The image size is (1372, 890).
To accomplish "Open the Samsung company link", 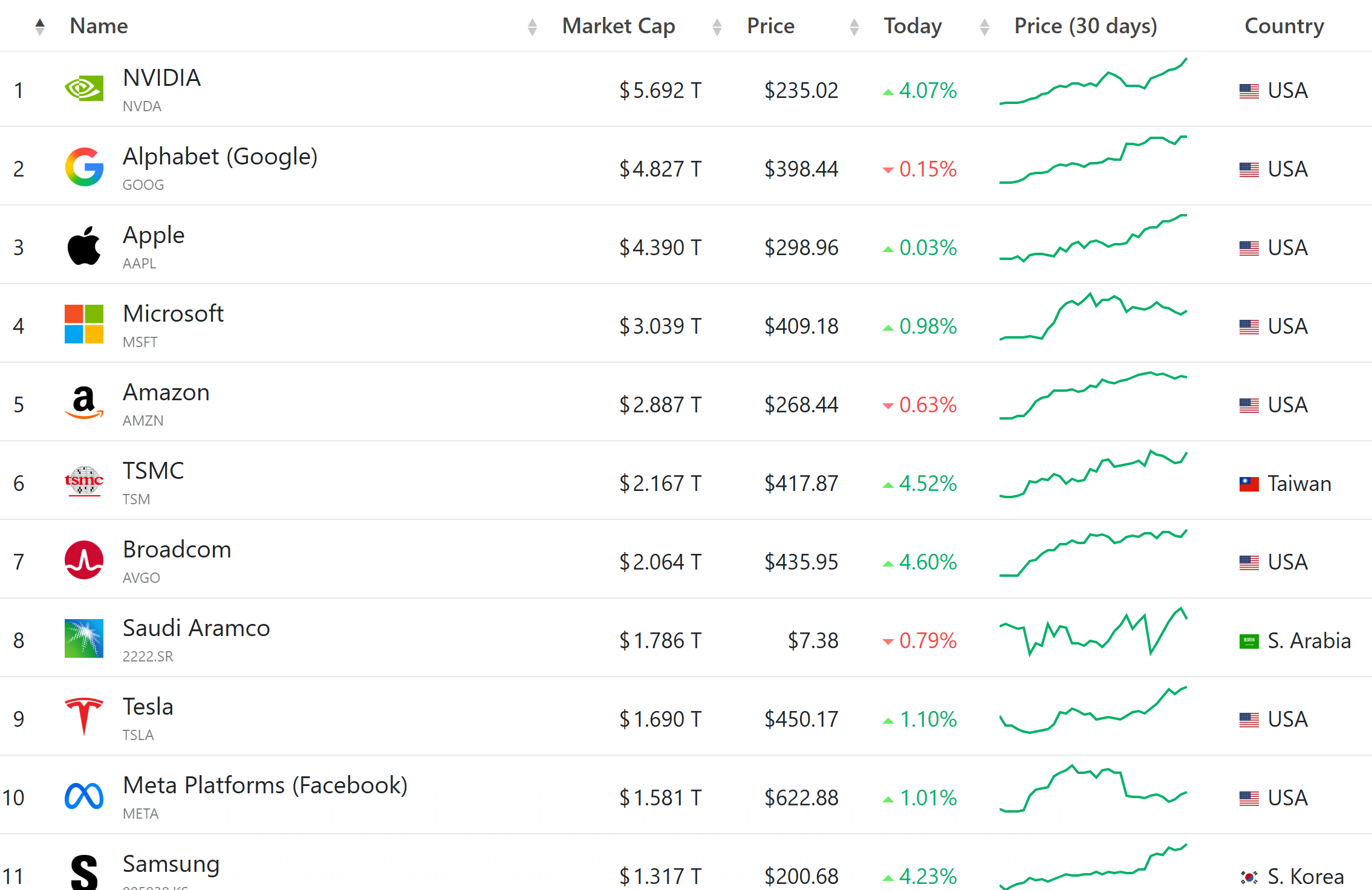I will tap(171, 865).
